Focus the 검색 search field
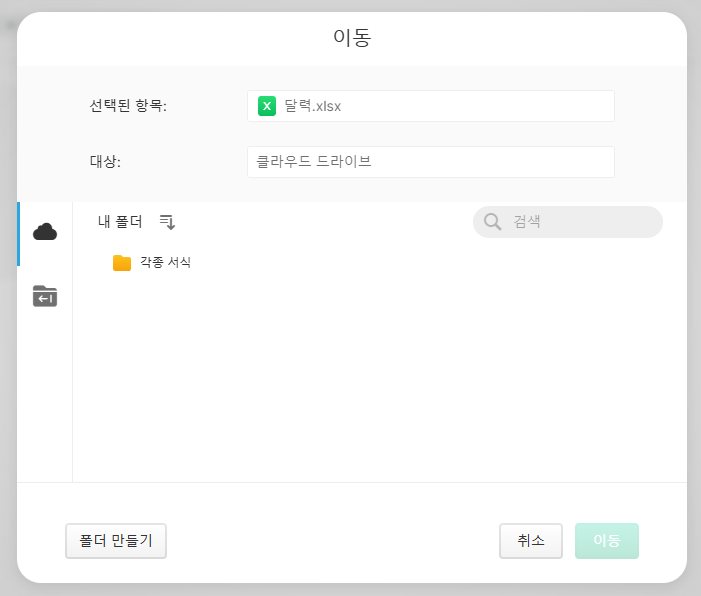 (568, 222)
